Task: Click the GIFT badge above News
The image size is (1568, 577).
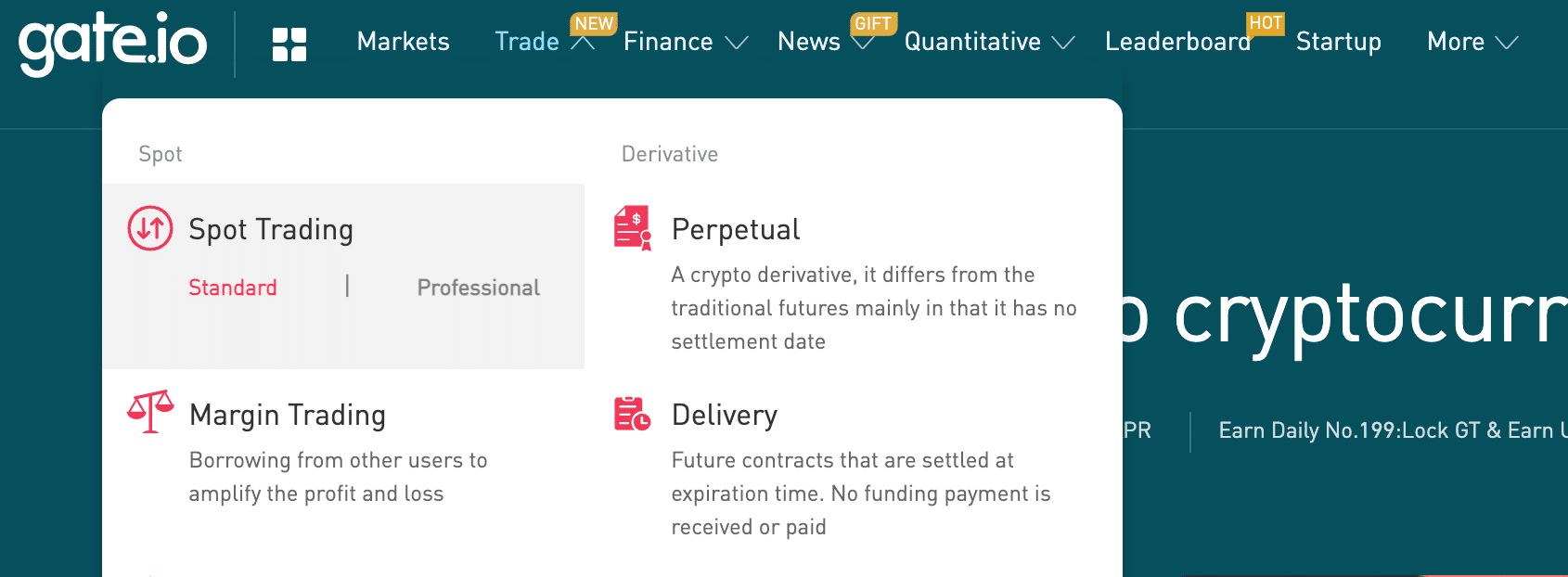Action: [873, 23]
